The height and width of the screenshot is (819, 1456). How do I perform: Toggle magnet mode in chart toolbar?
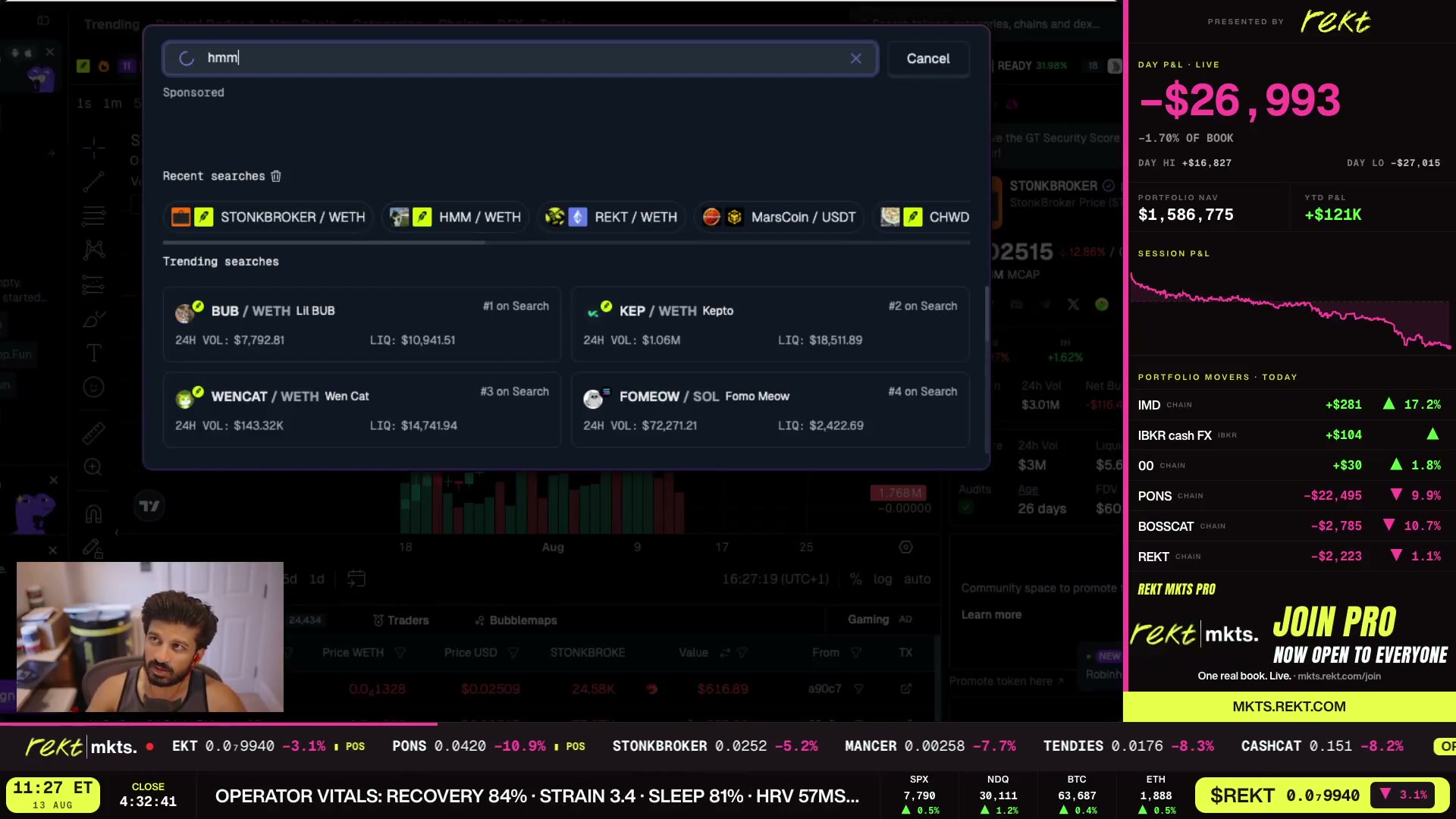coord(93,514)
